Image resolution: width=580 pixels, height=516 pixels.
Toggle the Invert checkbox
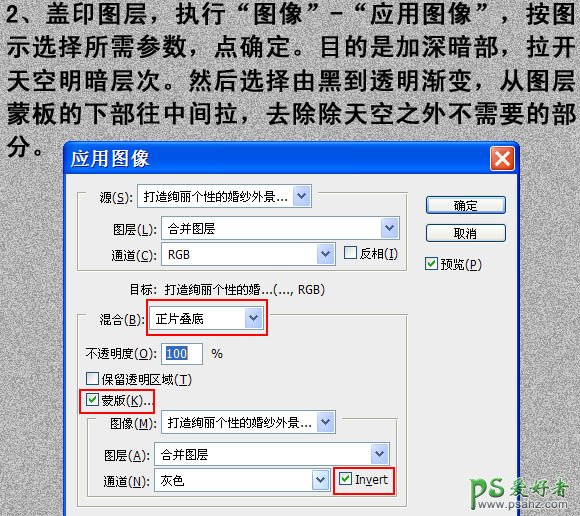point(345,479)
